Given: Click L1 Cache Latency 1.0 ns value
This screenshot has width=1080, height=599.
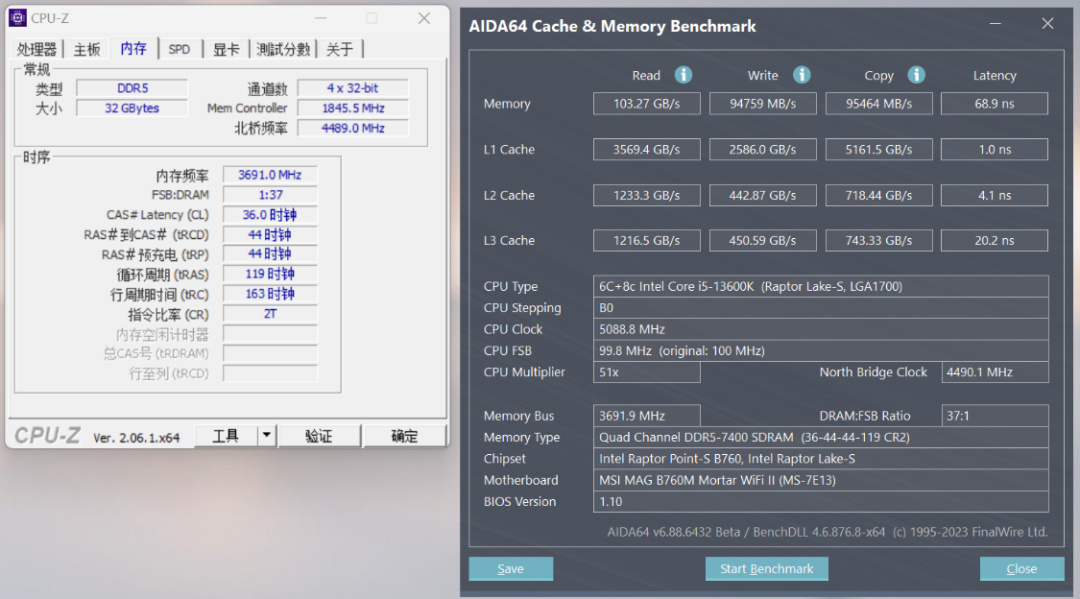Looking at the screenshot, I should click(x=995, y=149).
